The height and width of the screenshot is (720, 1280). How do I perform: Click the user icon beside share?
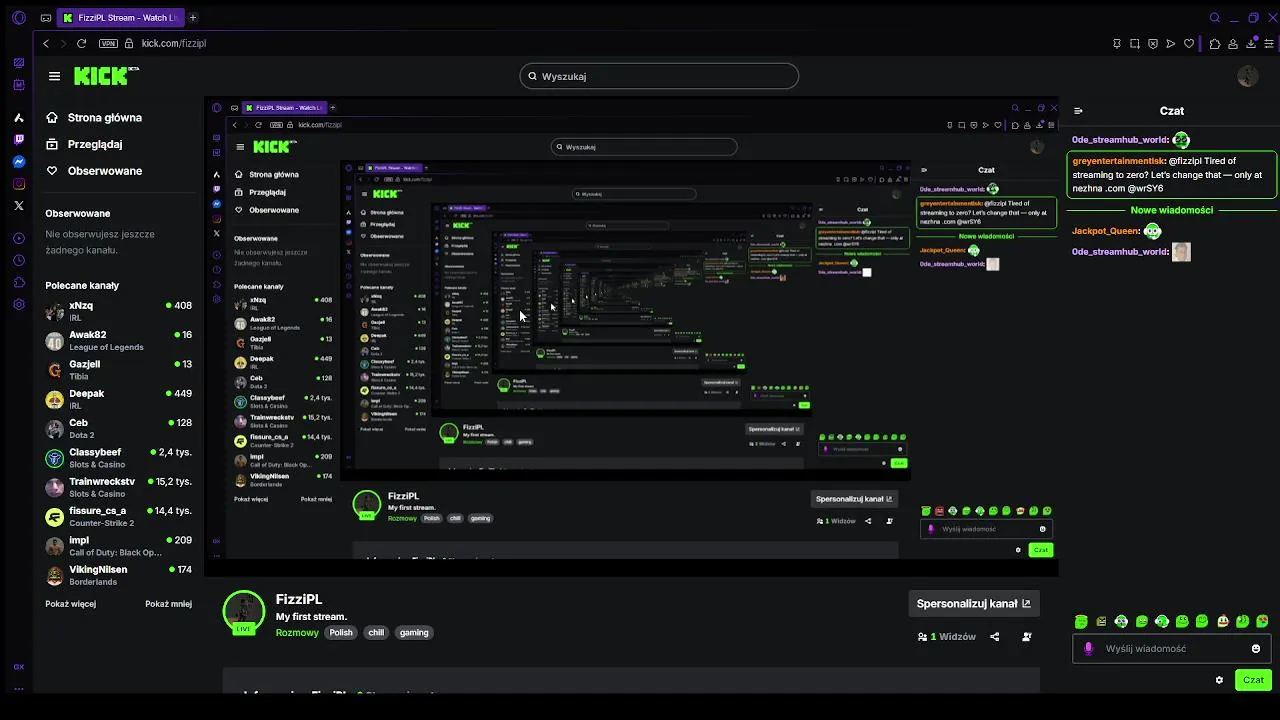pos(1027,637)
